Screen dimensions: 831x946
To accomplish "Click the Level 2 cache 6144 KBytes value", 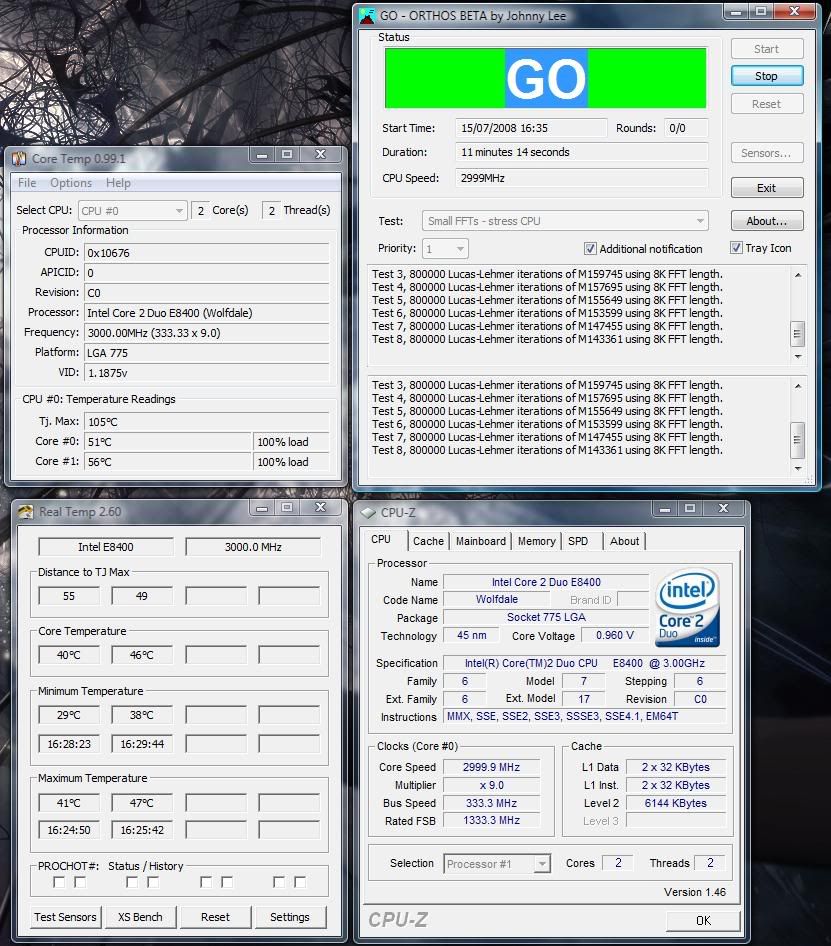I will coord(675,803).
